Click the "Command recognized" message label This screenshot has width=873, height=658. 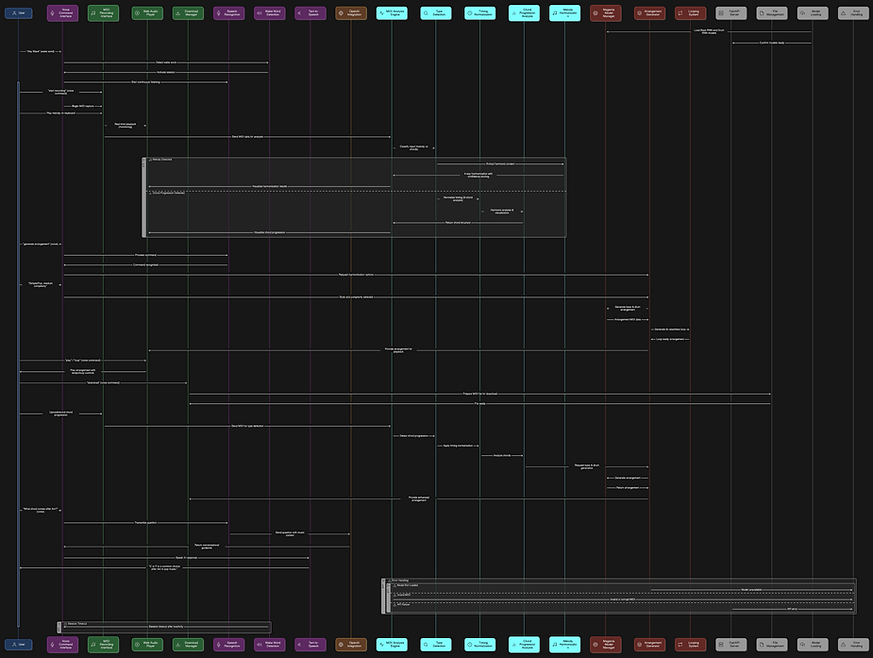pyautogui.click(x=145, y=265)
